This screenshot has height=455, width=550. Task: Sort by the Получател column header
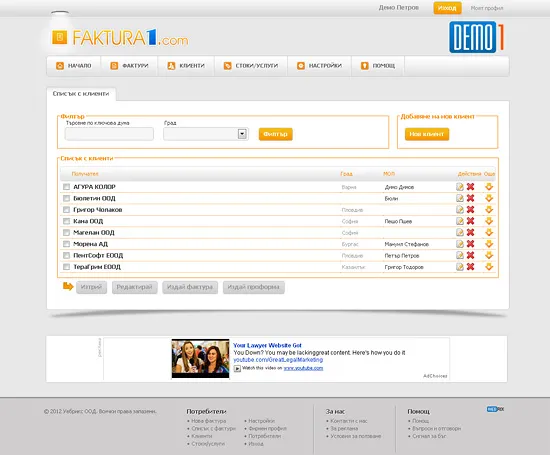(85, 174)
